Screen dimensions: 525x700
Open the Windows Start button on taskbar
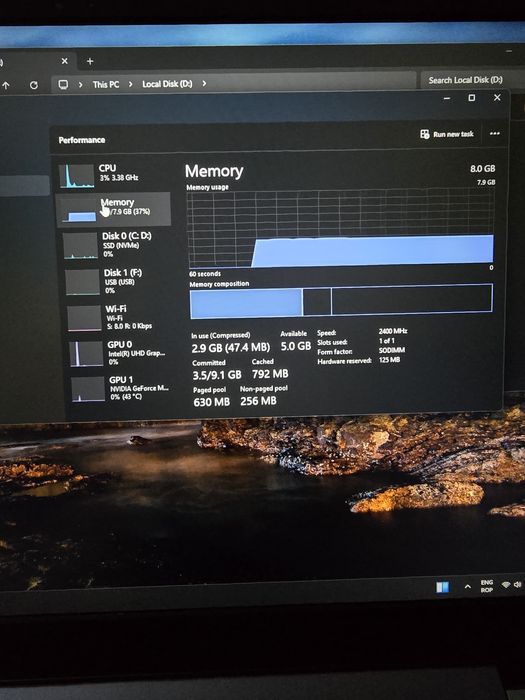(442, 587)
